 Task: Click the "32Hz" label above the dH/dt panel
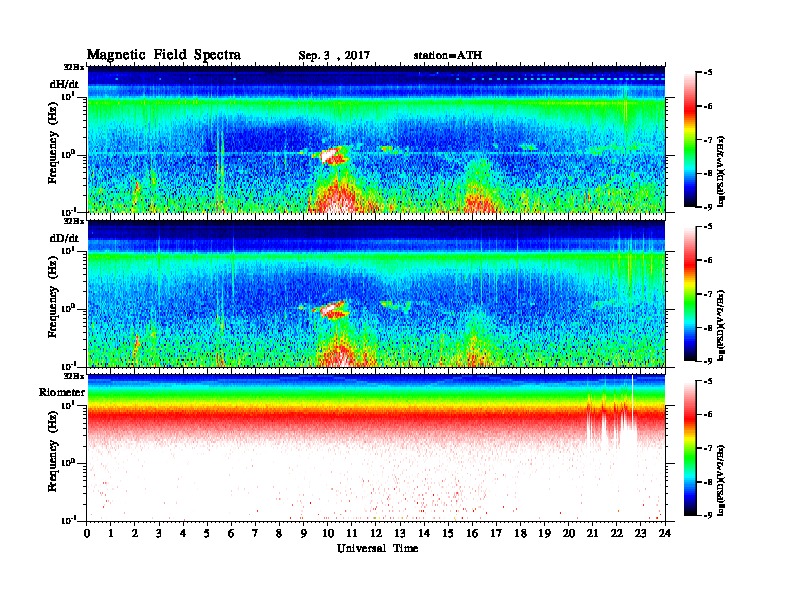(x=74, y=67)
